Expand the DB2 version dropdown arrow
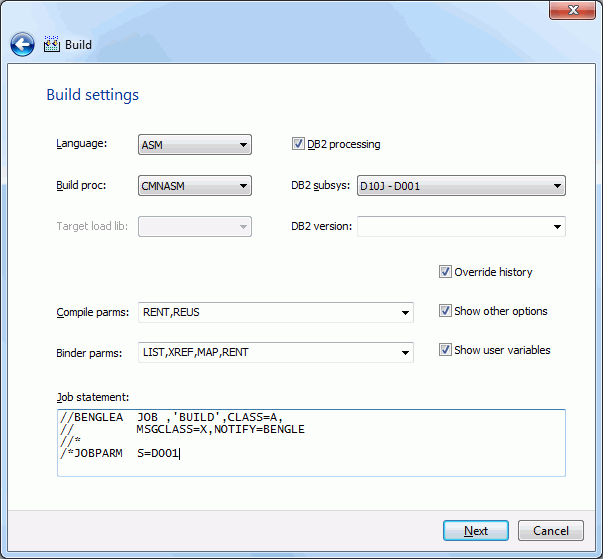Screen dimensions: 603x559 557,226
